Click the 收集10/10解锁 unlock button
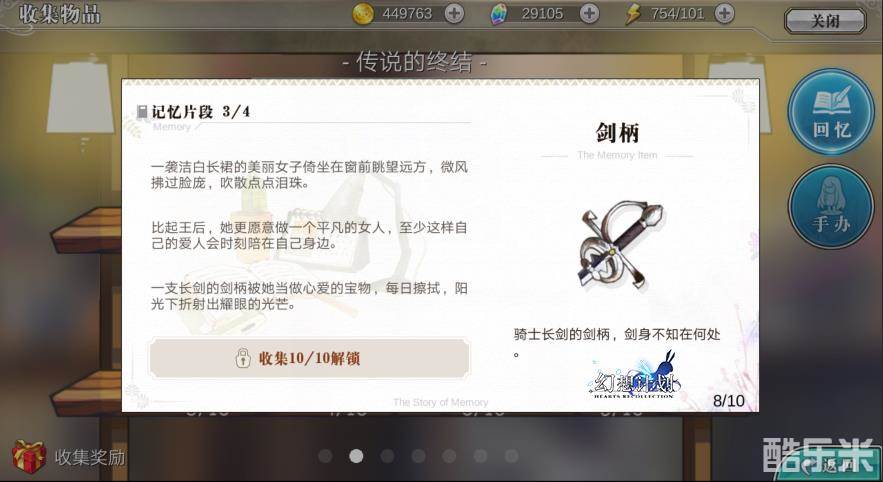 (x=309, y=358)
